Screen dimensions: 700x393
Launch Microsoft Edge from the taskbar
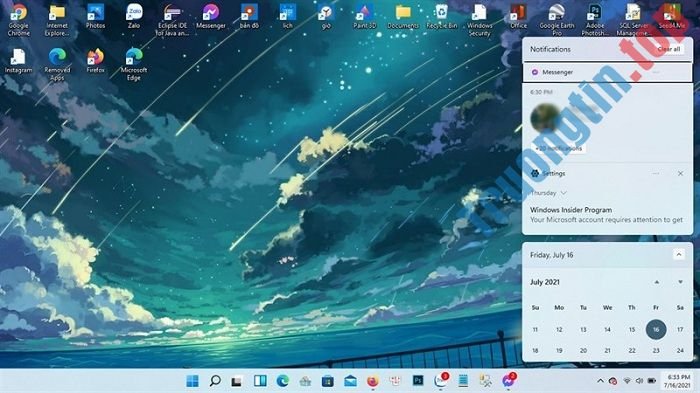click(x=283, y=381)
